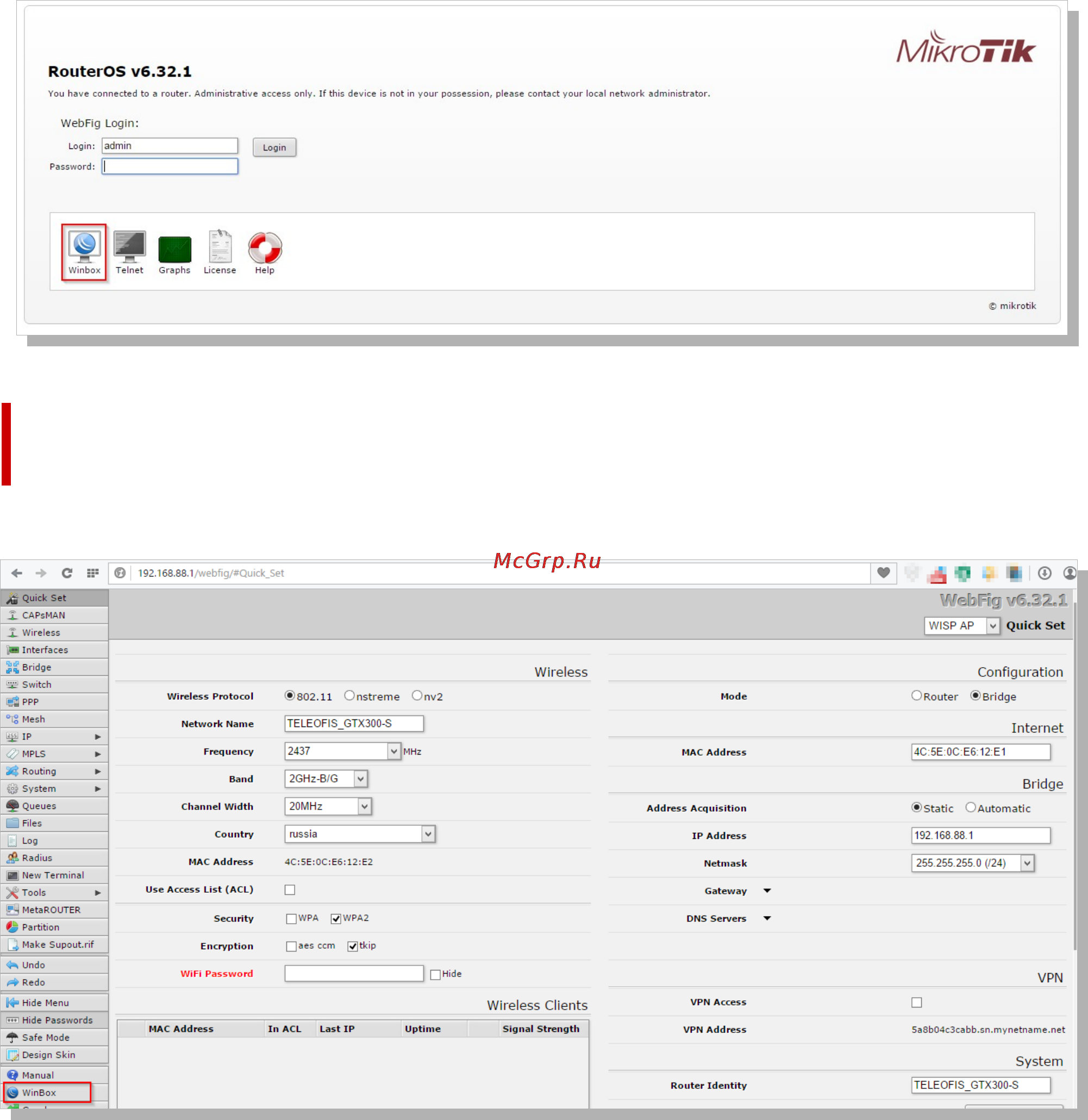Click Hide Passwords in the sidebar

tap(54, 1020)
